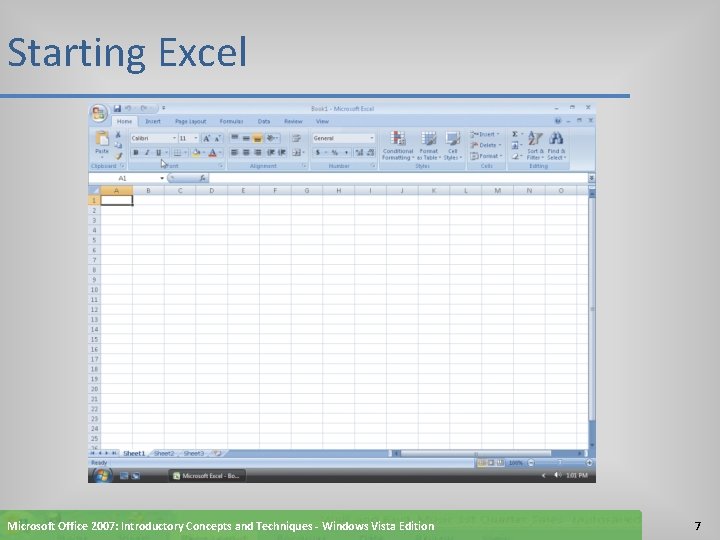The width and height of the screenshot is (720, 540).
Task: Click the Increase Font Size icon
Action: click(x=207, y=138)
